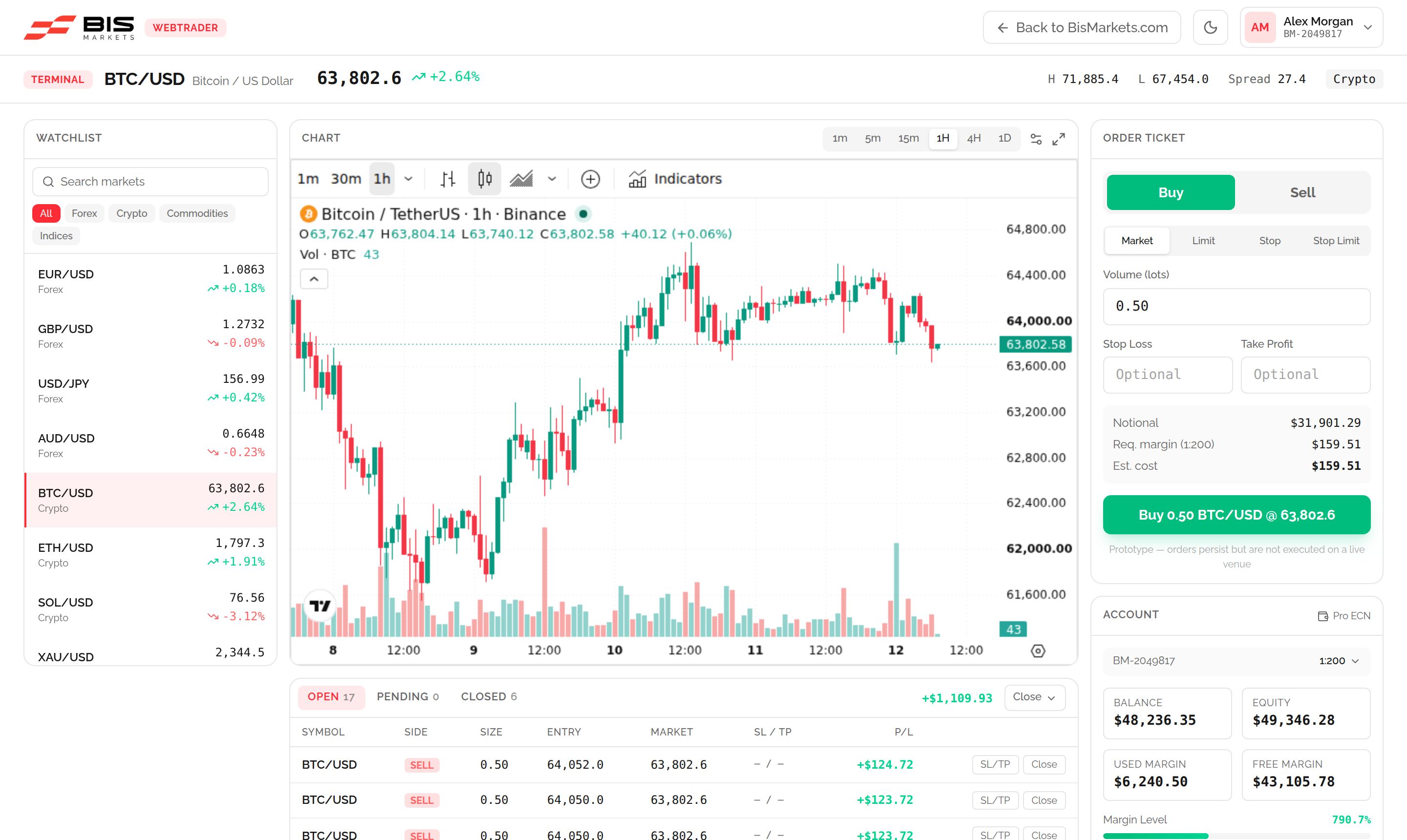Viewport: 1407px width, 840px height.
Task: Click 1m interval in chart toolbar
Action: pyautogui.click(x=308, y=179)
